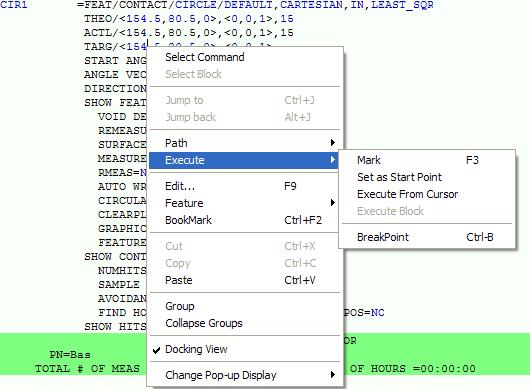Click the CIR1 feature label

14,5
